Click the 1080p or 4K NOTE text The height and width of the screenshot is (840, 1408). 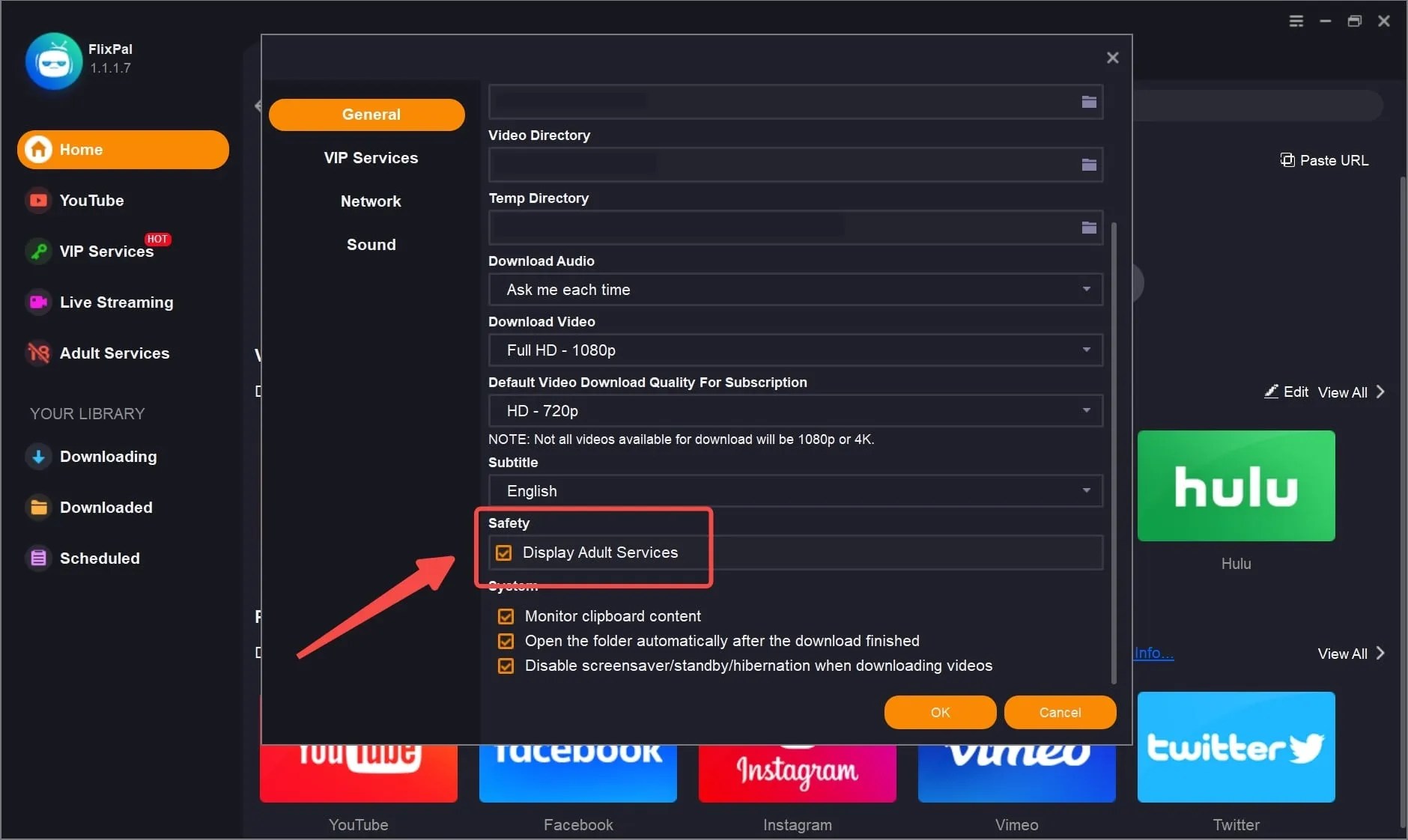681,439
